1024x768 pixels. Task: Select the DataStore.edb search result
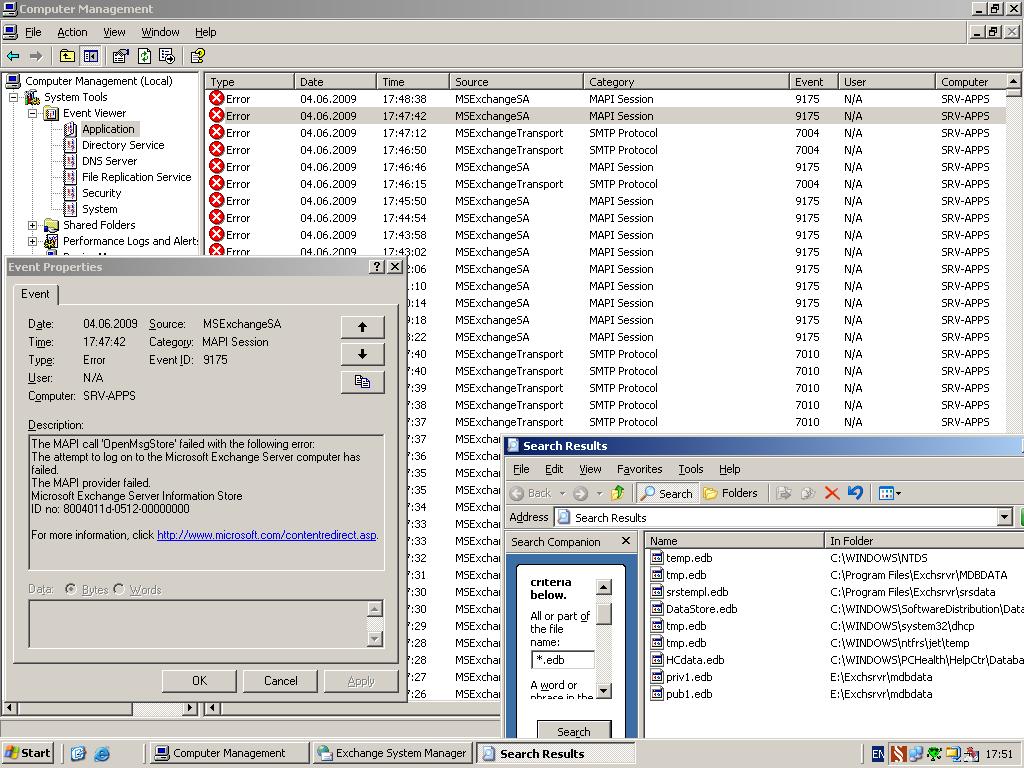[x=701, y=609]
